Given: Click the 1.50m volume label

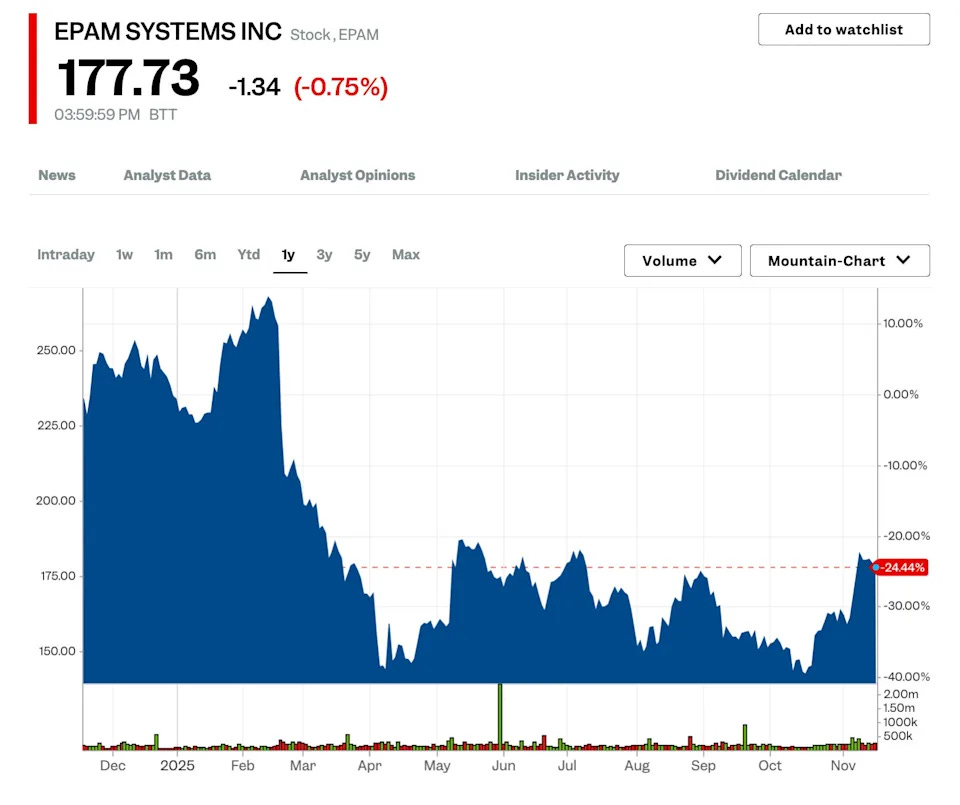Looking at the screenshot, I should click(899, 708).
